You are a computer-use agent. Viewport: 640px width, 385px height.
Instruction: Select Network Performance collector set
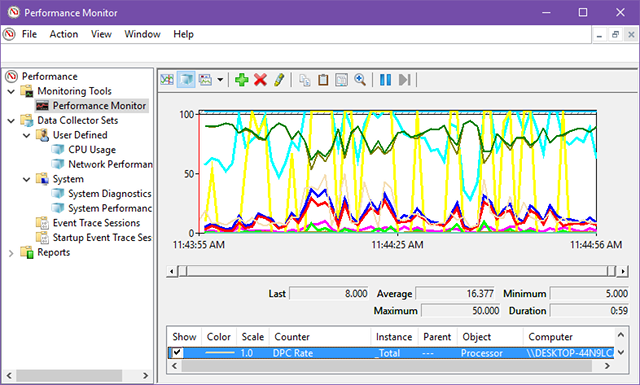[110, 165]
